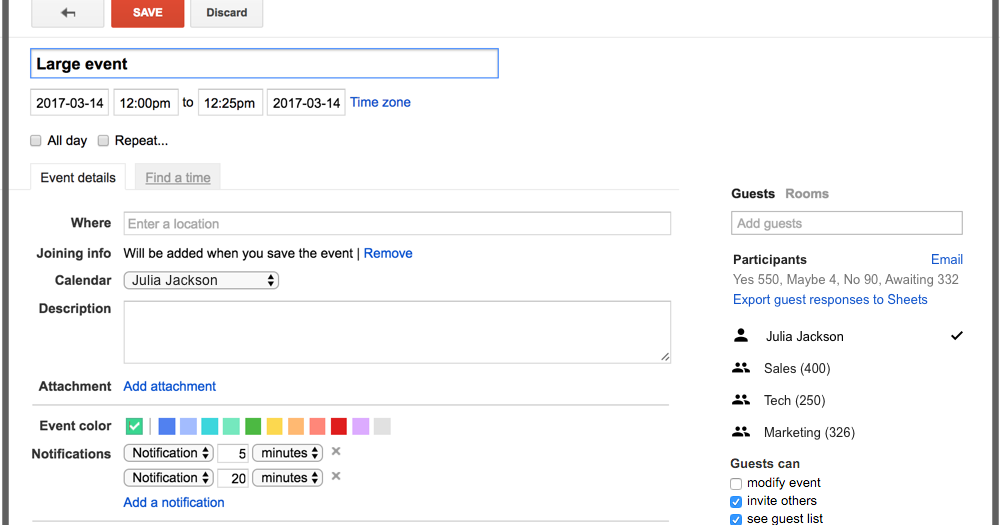This screenshot has width=1000, height=525.
Task: Remove the 5 minutes notification
Action: coord(336,452)
